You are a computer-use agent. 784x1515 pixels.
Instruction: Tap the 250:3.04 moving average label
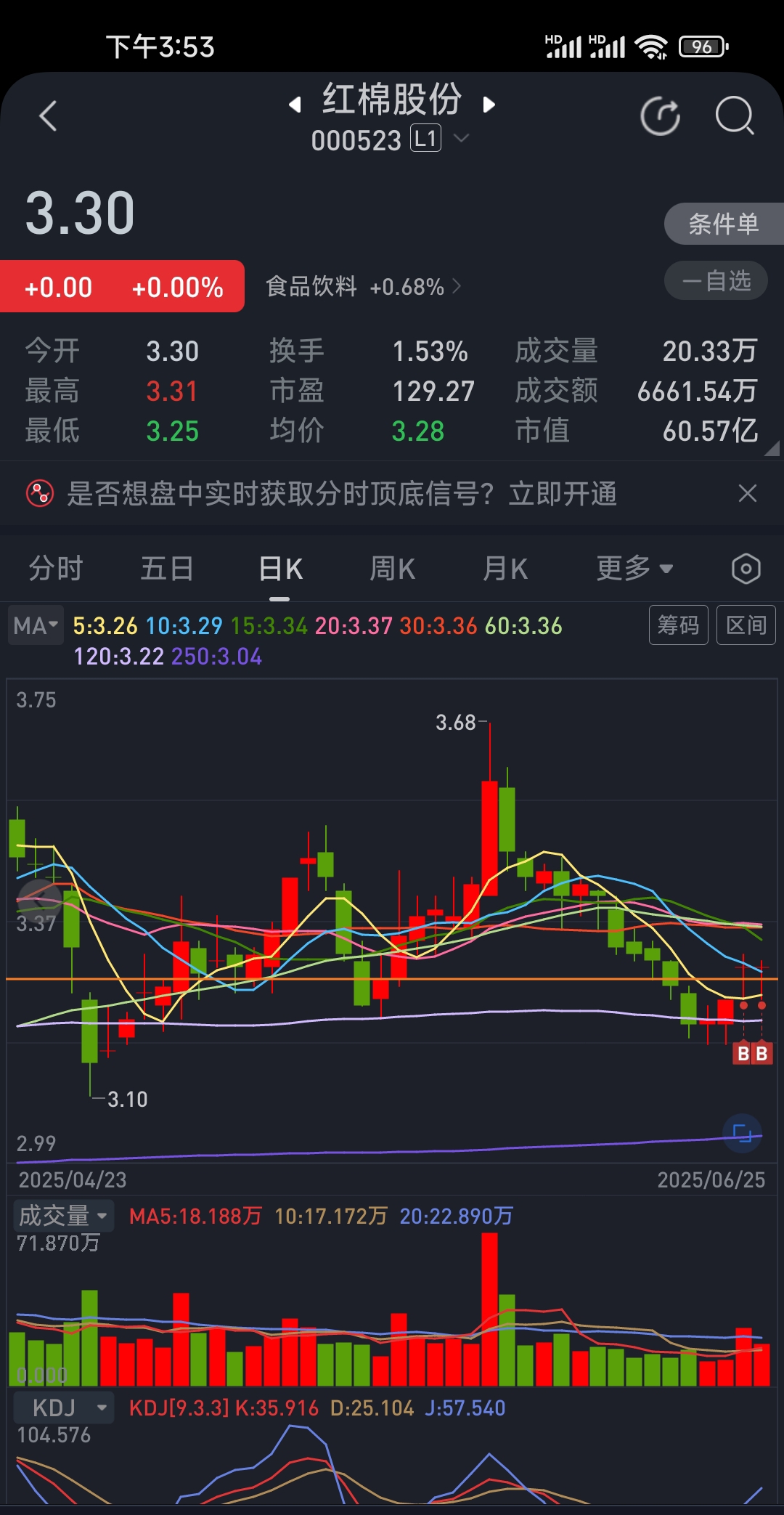tap(217, 657)
